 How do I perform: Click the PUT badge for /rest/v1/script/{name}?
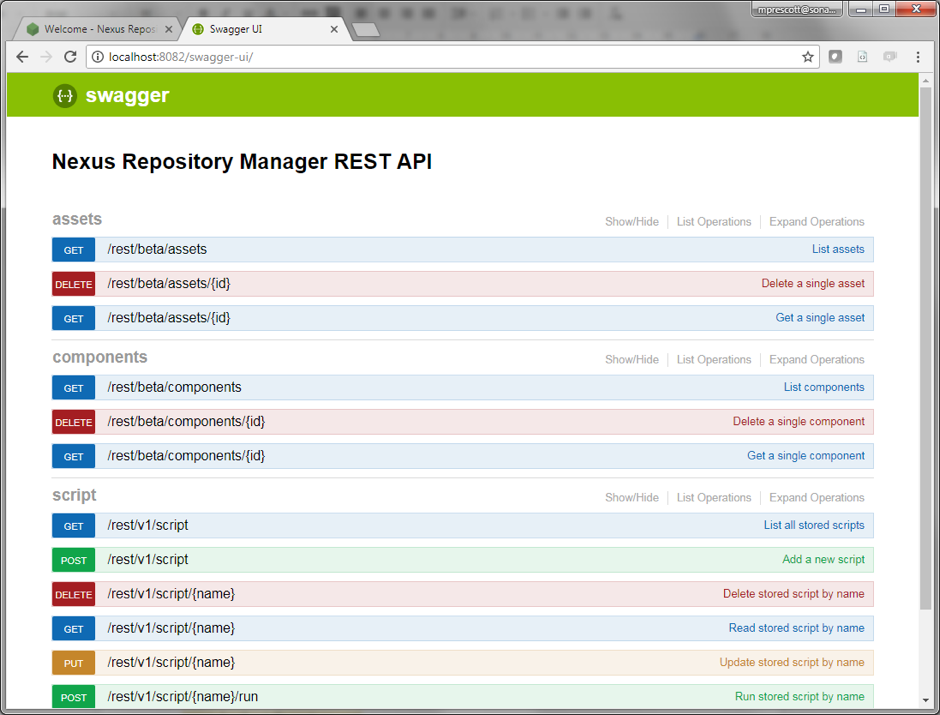coord(74,663)
